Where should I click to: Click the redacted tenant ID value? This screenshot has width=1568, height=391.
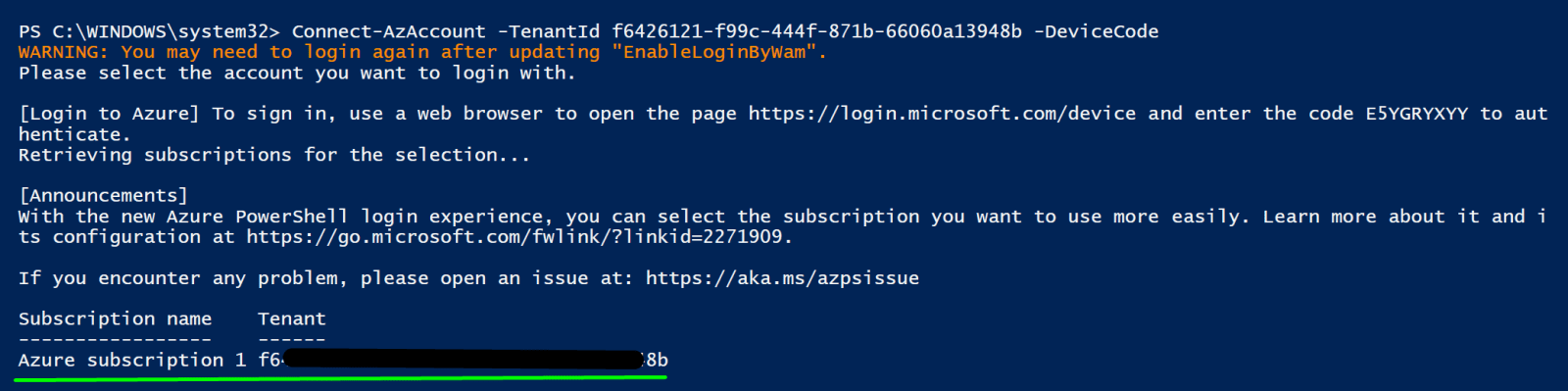463,361
